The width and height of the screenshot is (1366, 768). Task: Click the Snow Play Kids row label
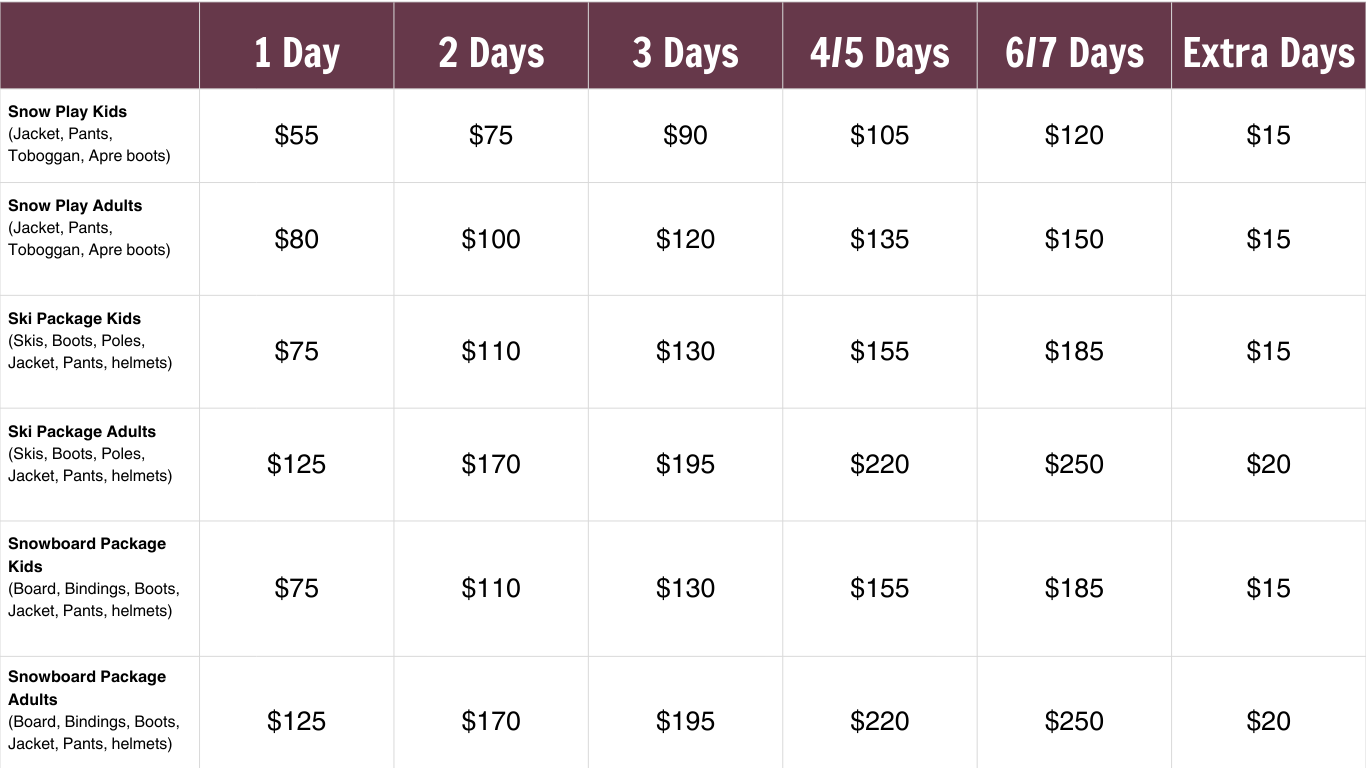(68, 111)
